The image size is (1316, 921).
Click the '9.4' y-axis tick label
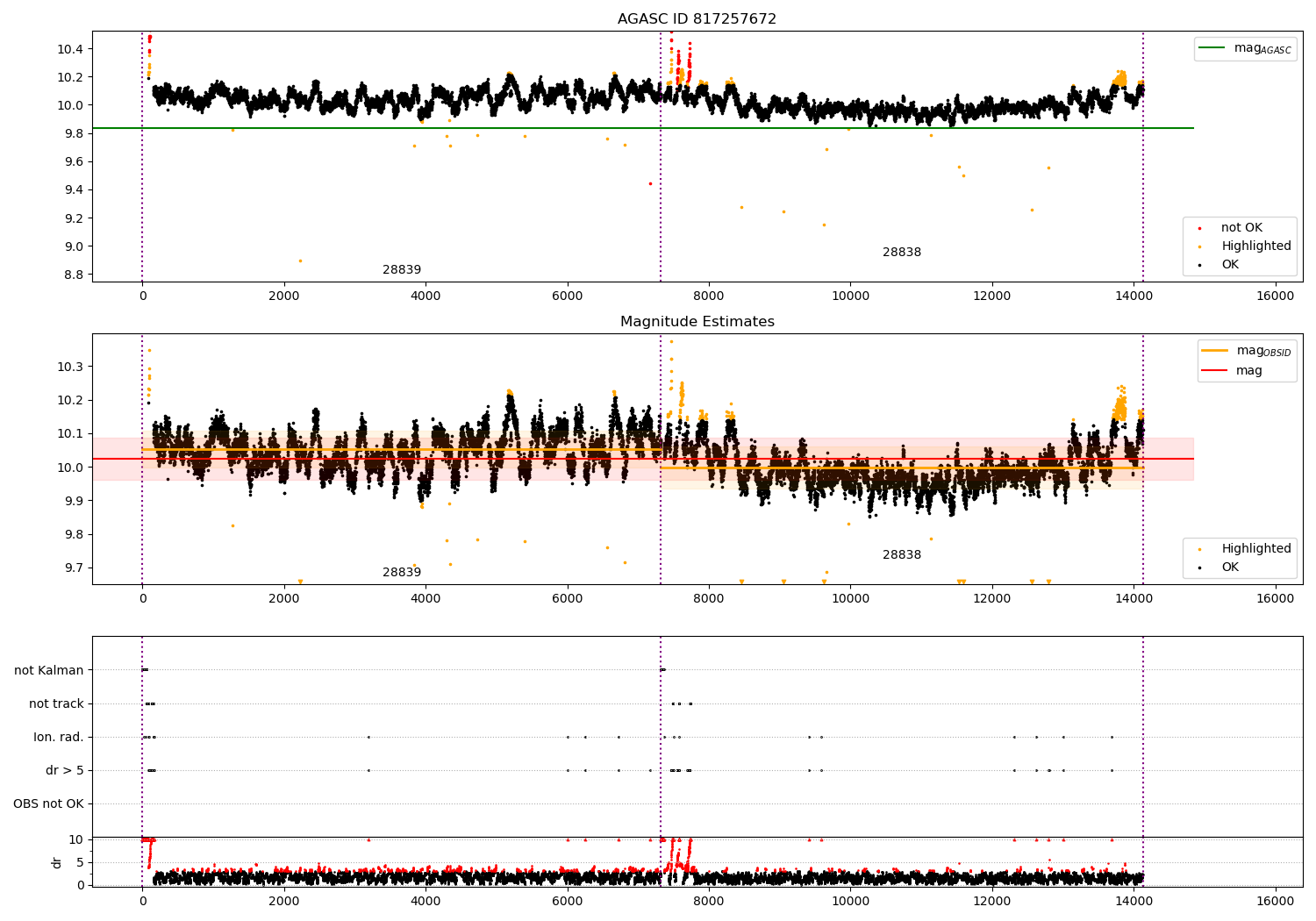tap(74, 189)
